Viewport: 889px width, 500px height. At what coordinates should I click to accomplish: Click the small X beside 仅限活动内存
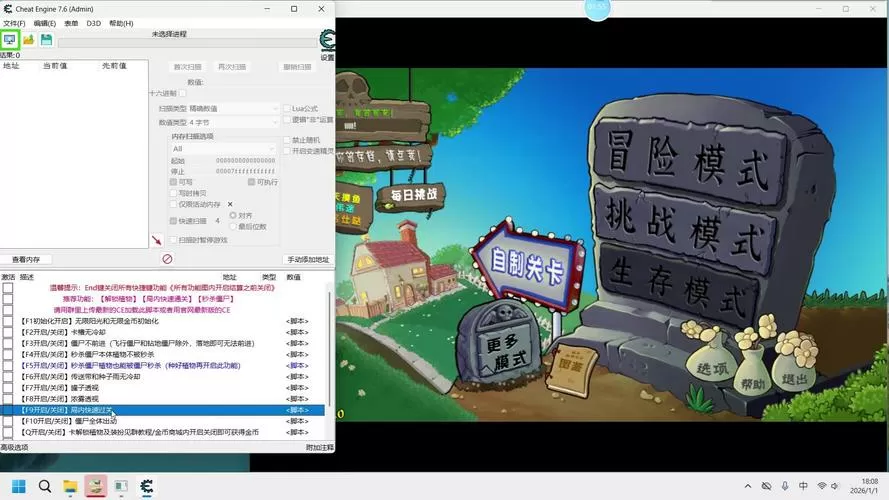pos(230,204)
